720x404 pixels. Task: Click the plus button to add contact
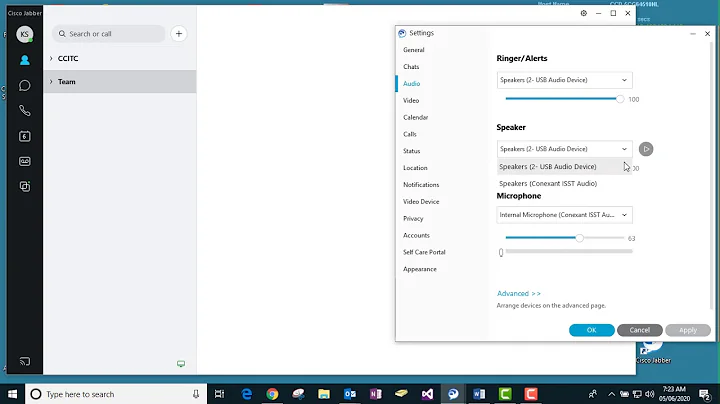[179, 34]
